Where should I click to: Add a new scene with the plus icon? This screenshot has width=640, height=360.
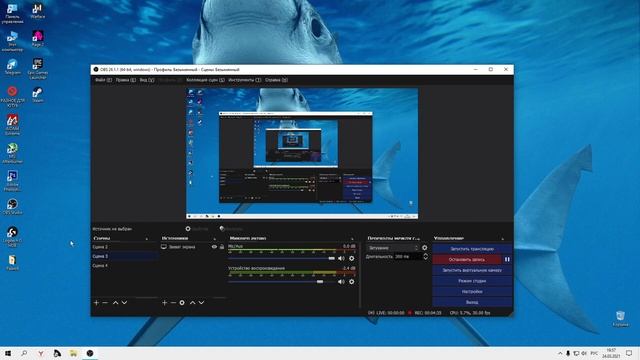pyautogui.click(x=96, y=303)
